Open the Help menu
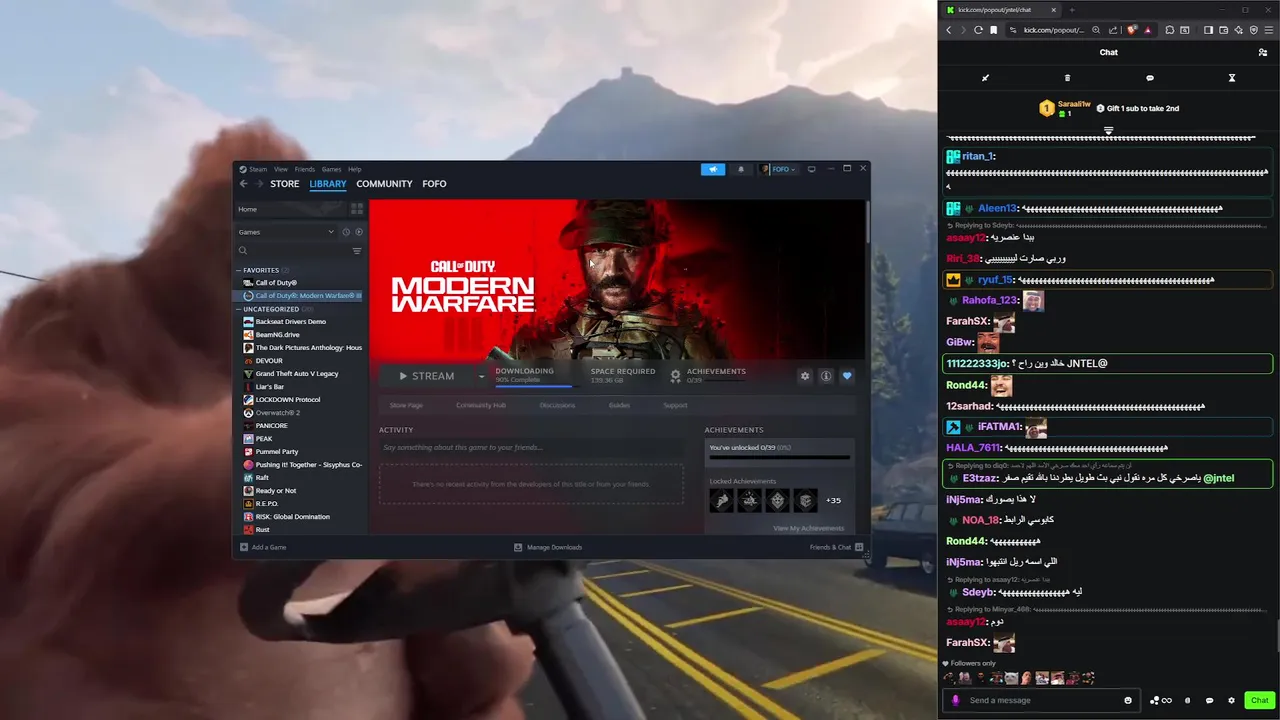Screen dimensions: 1280x720 (x=355, y=169)
